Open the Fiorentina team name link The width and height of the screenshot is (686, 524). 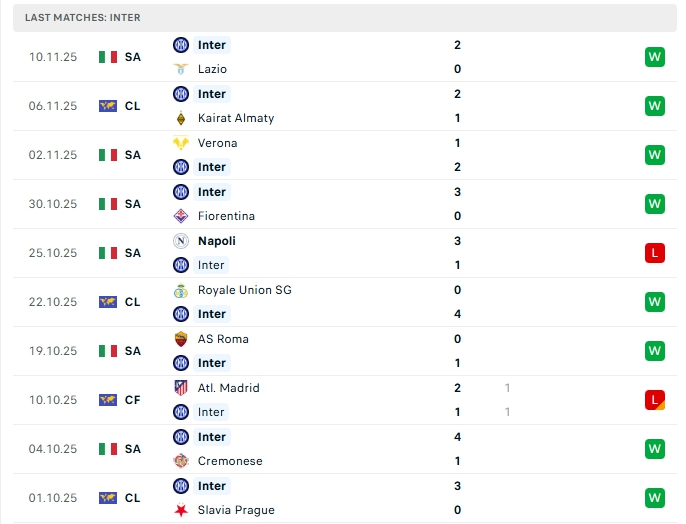pyautogui.click(x=226, y=216)
